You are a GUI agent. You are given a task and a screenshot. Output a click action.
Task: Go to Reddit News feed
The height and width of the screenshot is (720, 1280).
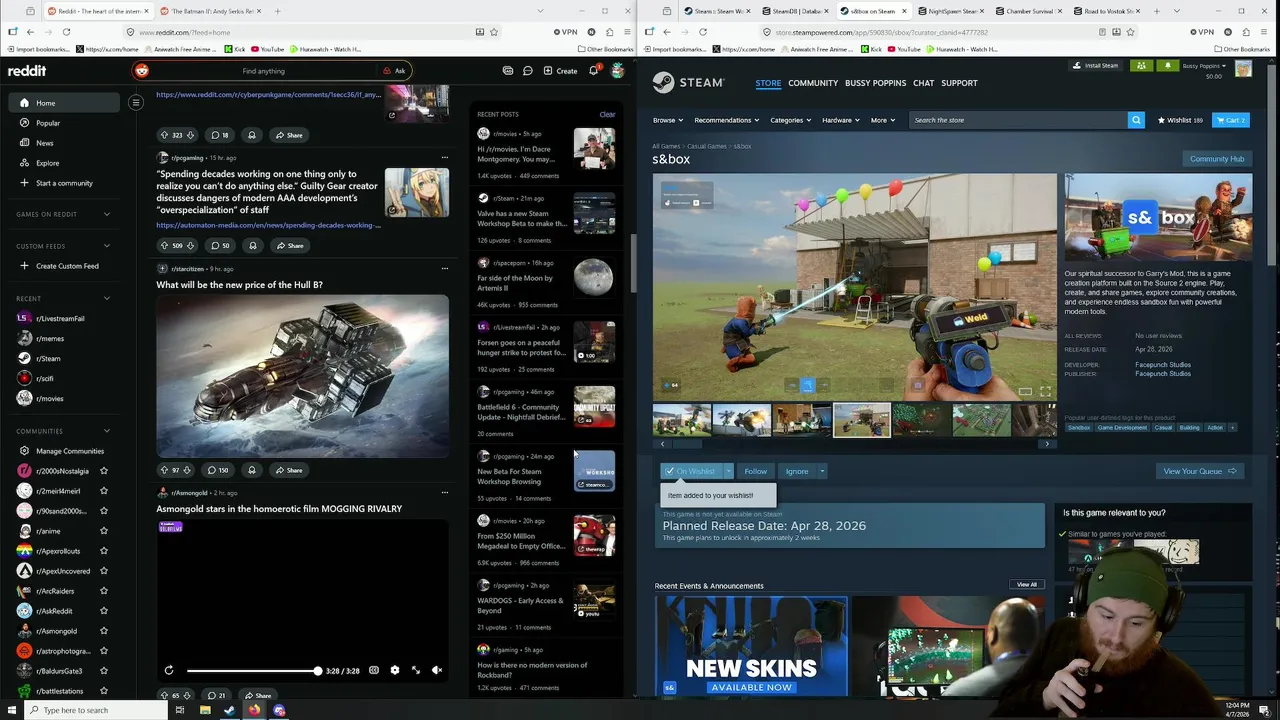pyautogui.click(x=45, y=143)
